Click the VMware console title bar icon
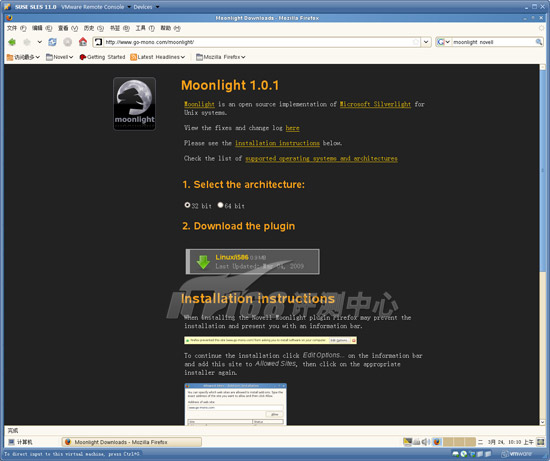Viewport: 550px width, 461px height. coord(7,7)
